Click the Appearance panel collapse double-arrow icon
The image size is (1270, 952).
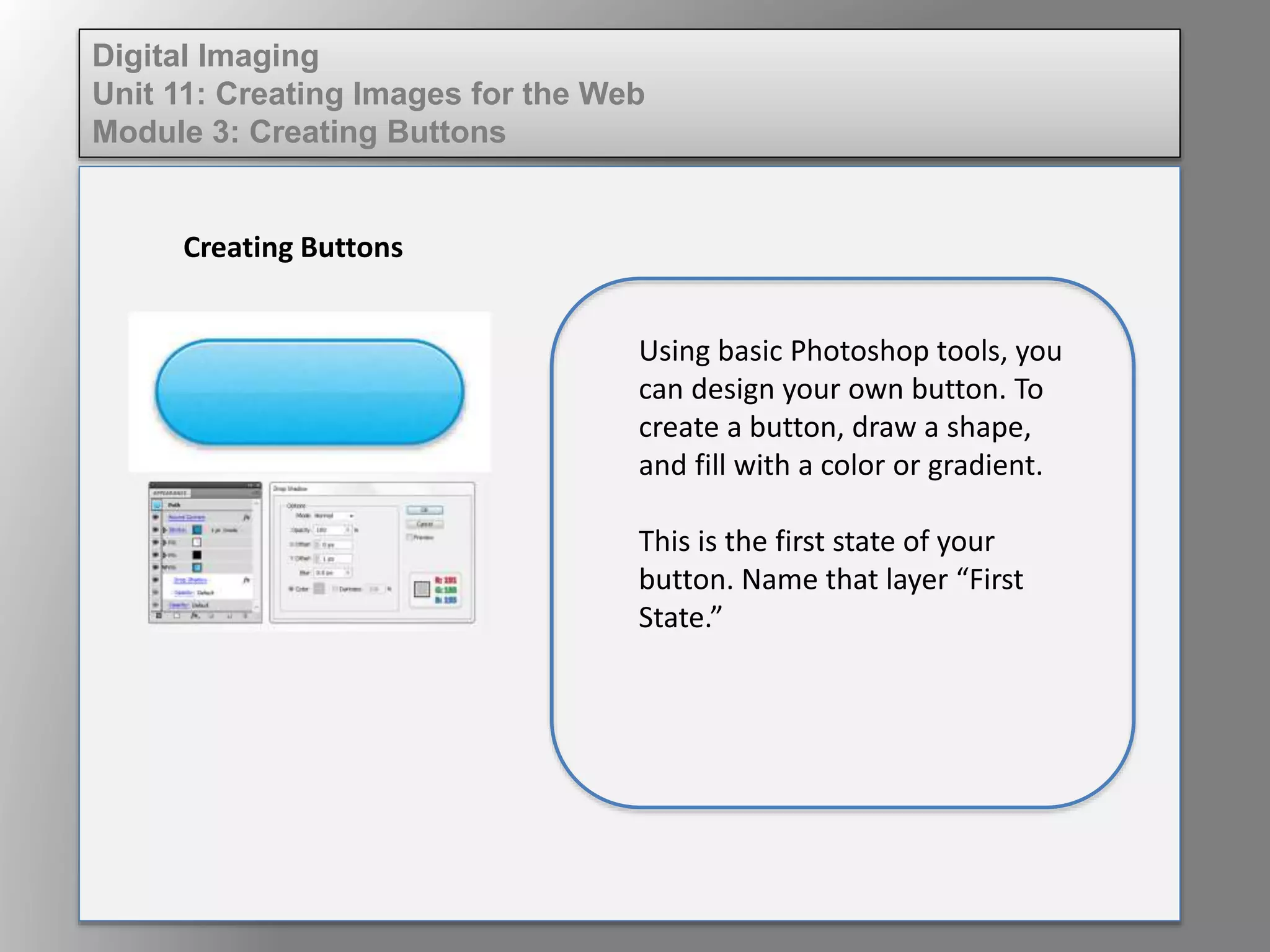251,486
